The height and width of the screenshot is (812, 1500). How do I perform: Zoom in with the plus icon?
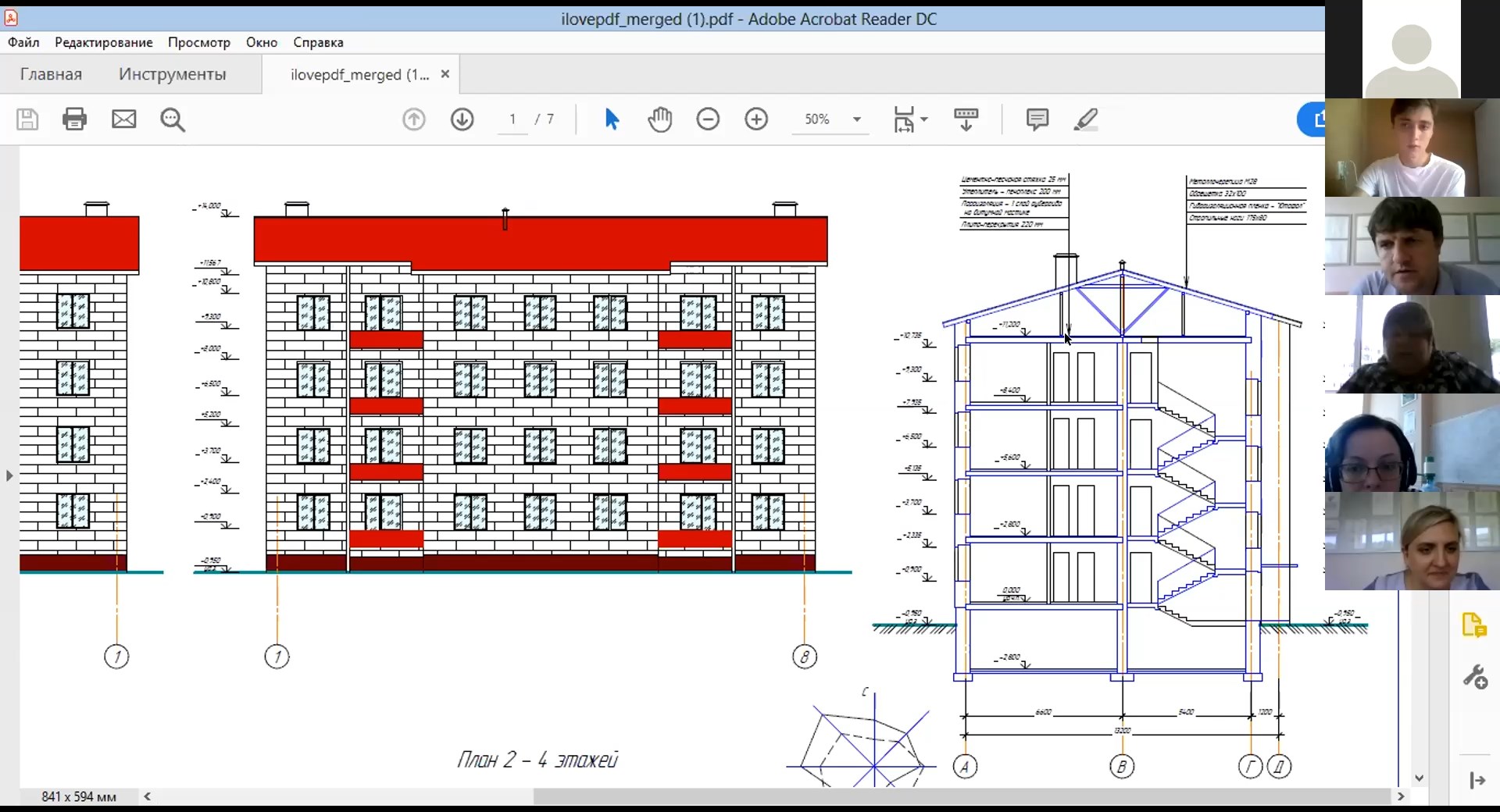coord(756,119)
